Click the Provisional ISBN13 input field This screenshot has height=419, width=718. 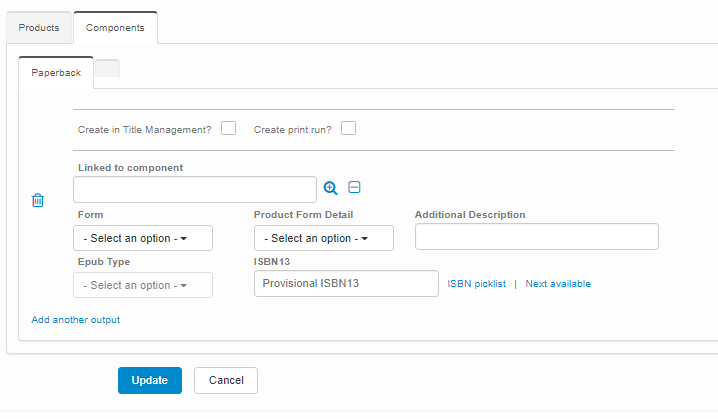(346, 284)
